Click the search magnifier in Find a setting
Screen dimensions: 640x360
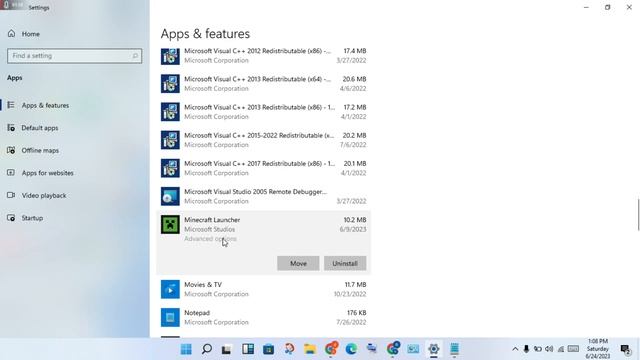pos(135,56)
